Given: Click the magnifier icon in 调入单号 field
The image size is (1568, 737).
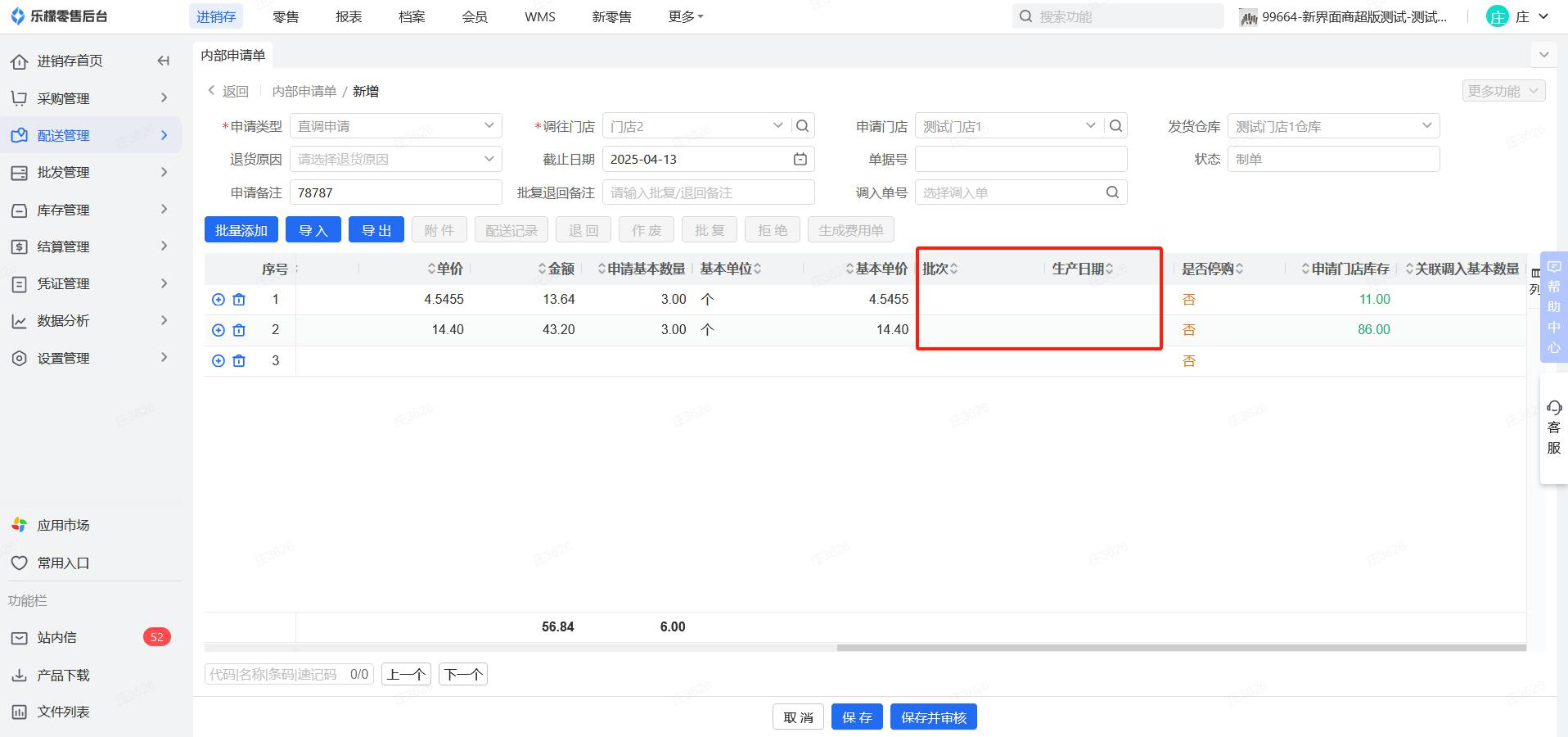Looking at the screenshot, I should pos(1112,192).
